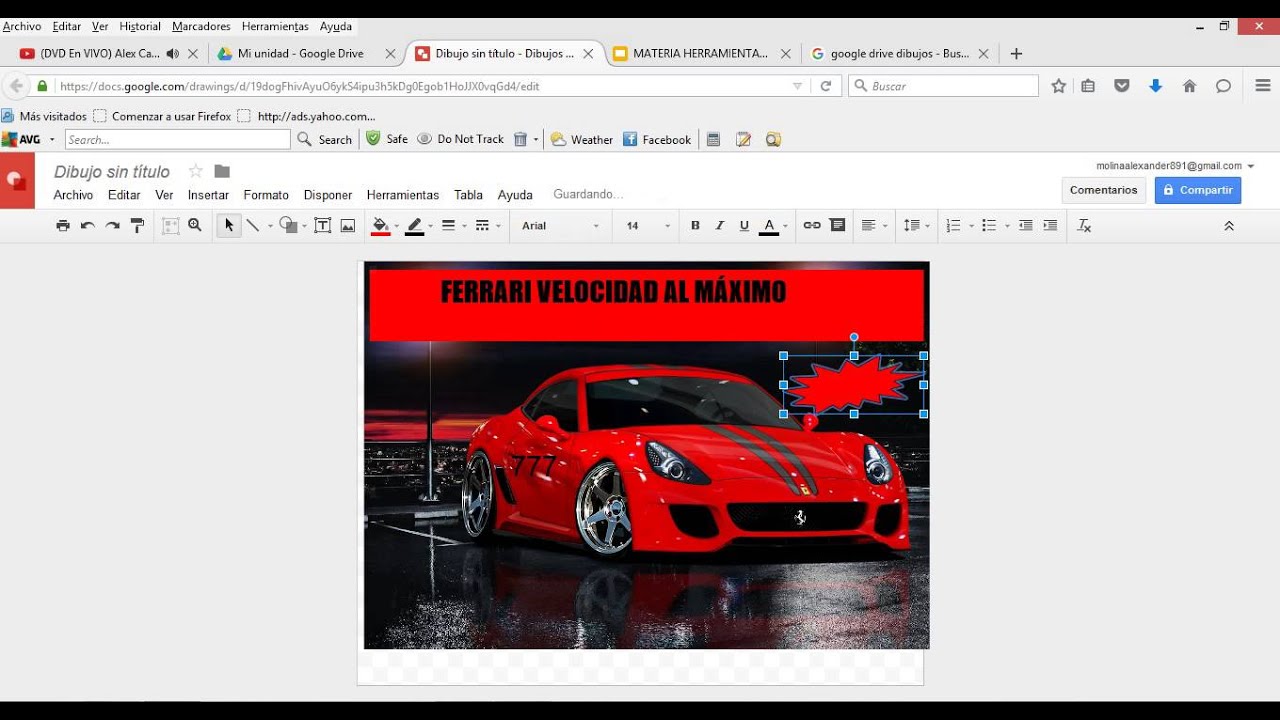Select the paint format roller icon
1280x720 pixels.
[138, 226]
